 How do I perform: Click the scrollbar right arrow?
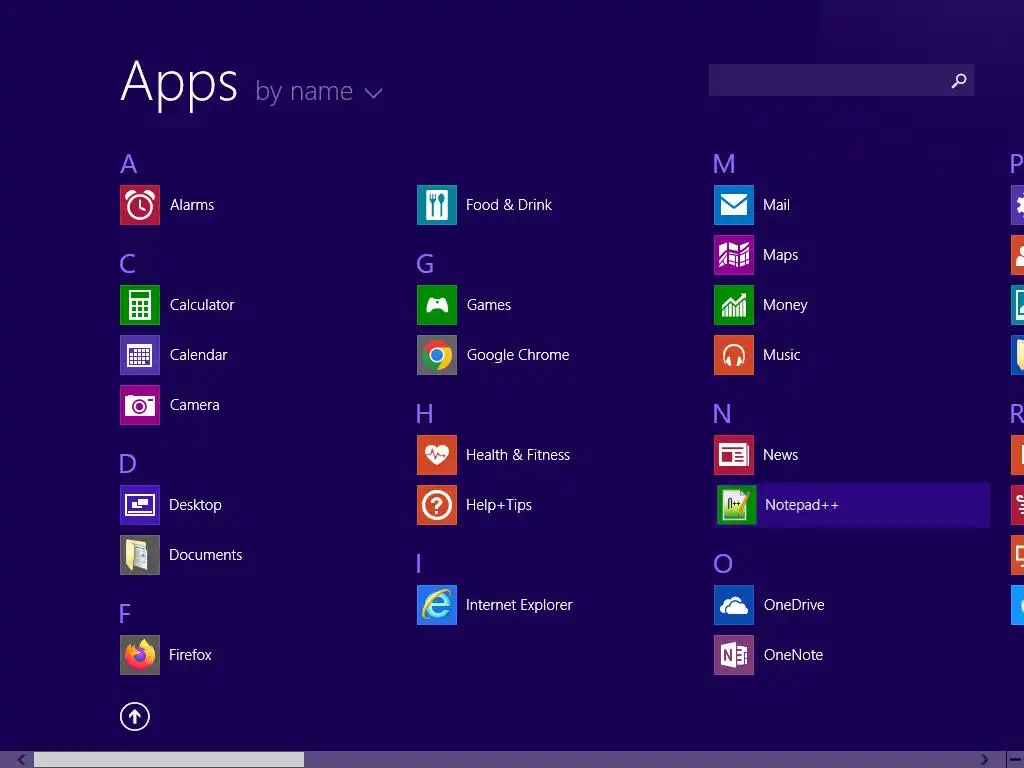(984, 760)
